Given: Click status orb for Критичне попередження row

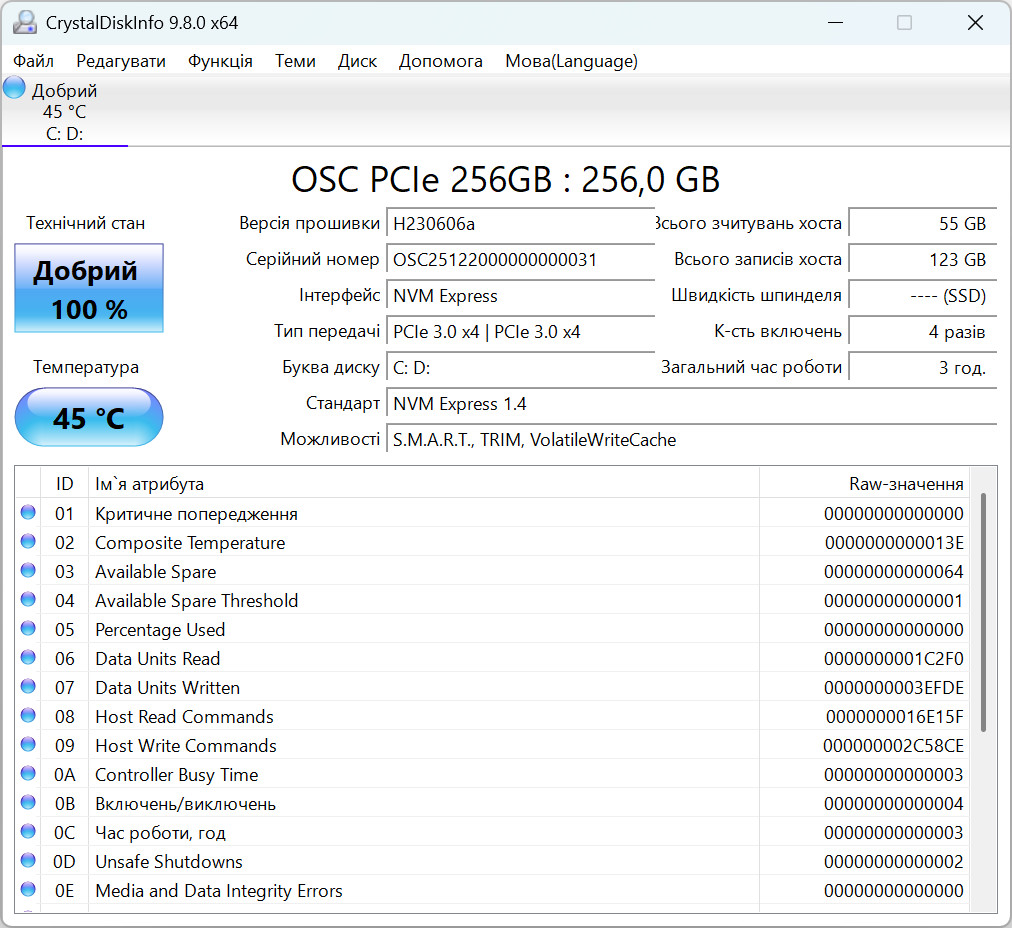Looking at the screenshot, I should point(28,512).
